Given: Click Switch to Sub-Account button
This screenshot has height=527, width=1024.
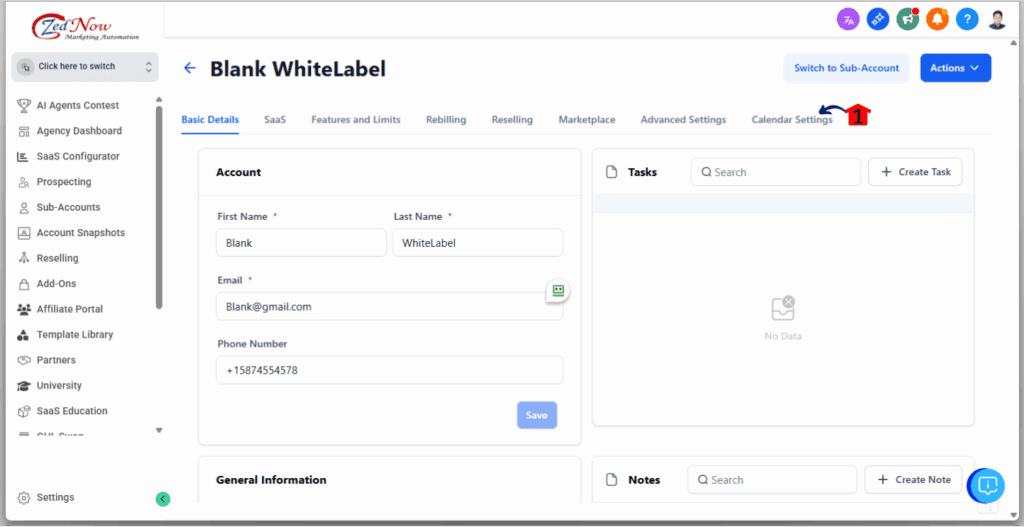Looking at the screenshot, I should (x=846, y=68).
